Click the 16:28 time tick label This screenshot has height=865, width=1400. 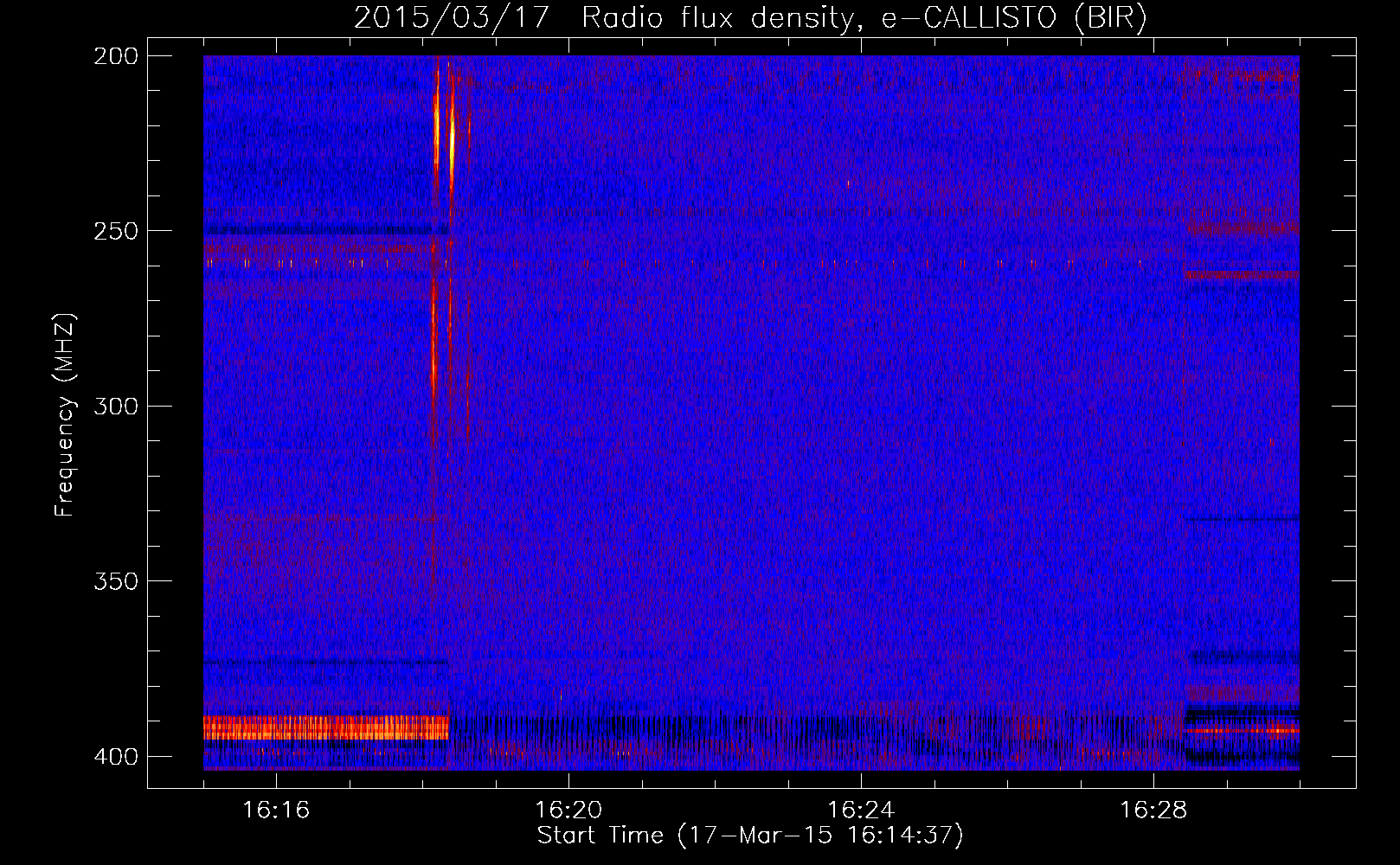pyautogui.click(x=1153, y=810)
